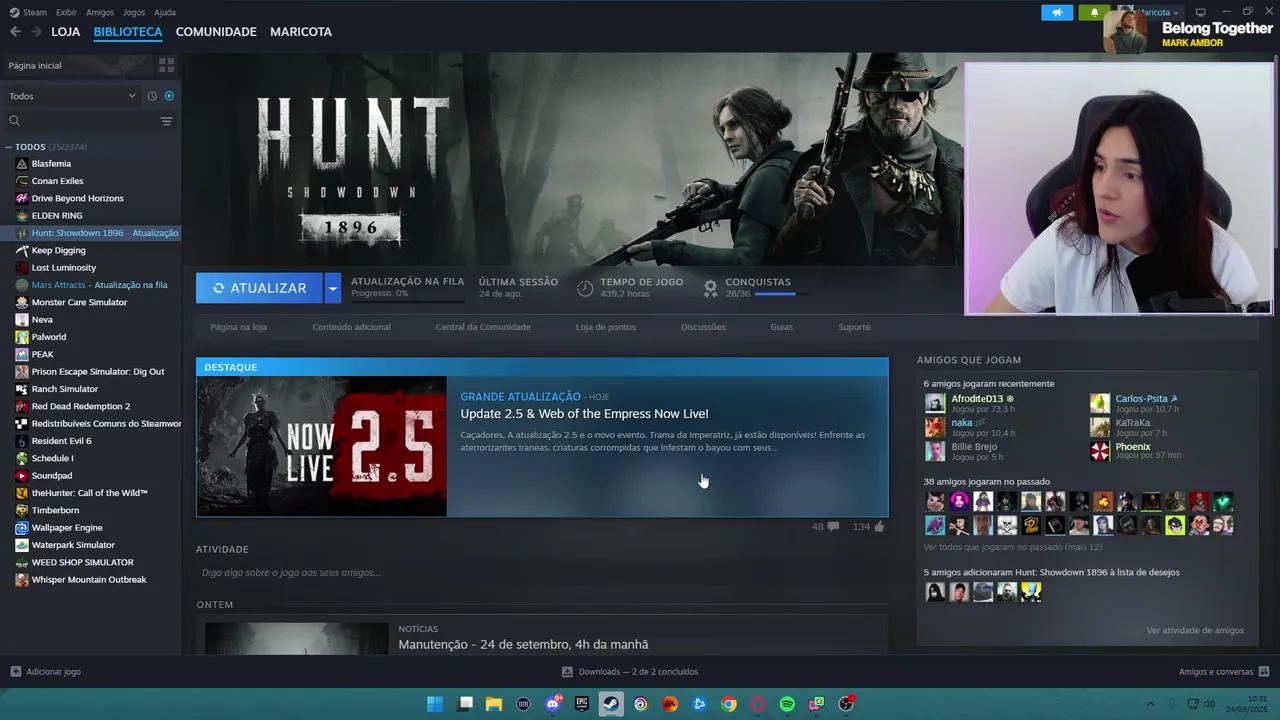The image size is (1280, 720).
Task: Open Amigos e conversas panel
Action: click(1224, 672)
